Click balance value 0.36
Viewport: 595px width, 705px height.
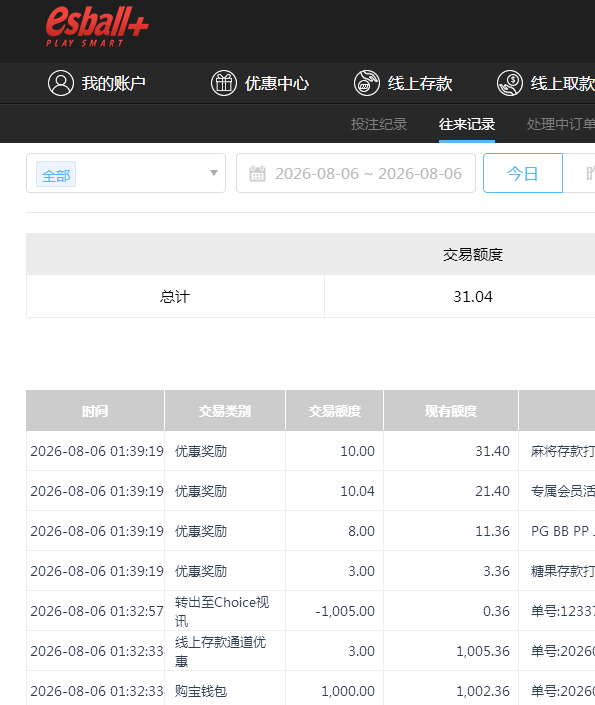(x=496, y=611)
